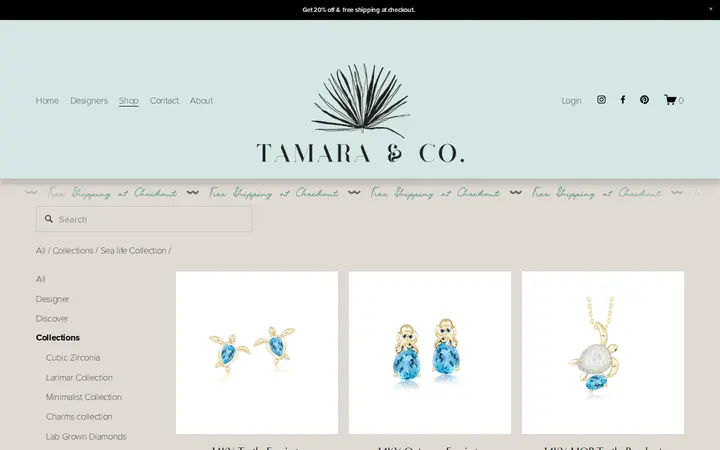View the octopus earrings product image
The height and width of the screenshot is (450, 720).
click(x=430, y=353)
